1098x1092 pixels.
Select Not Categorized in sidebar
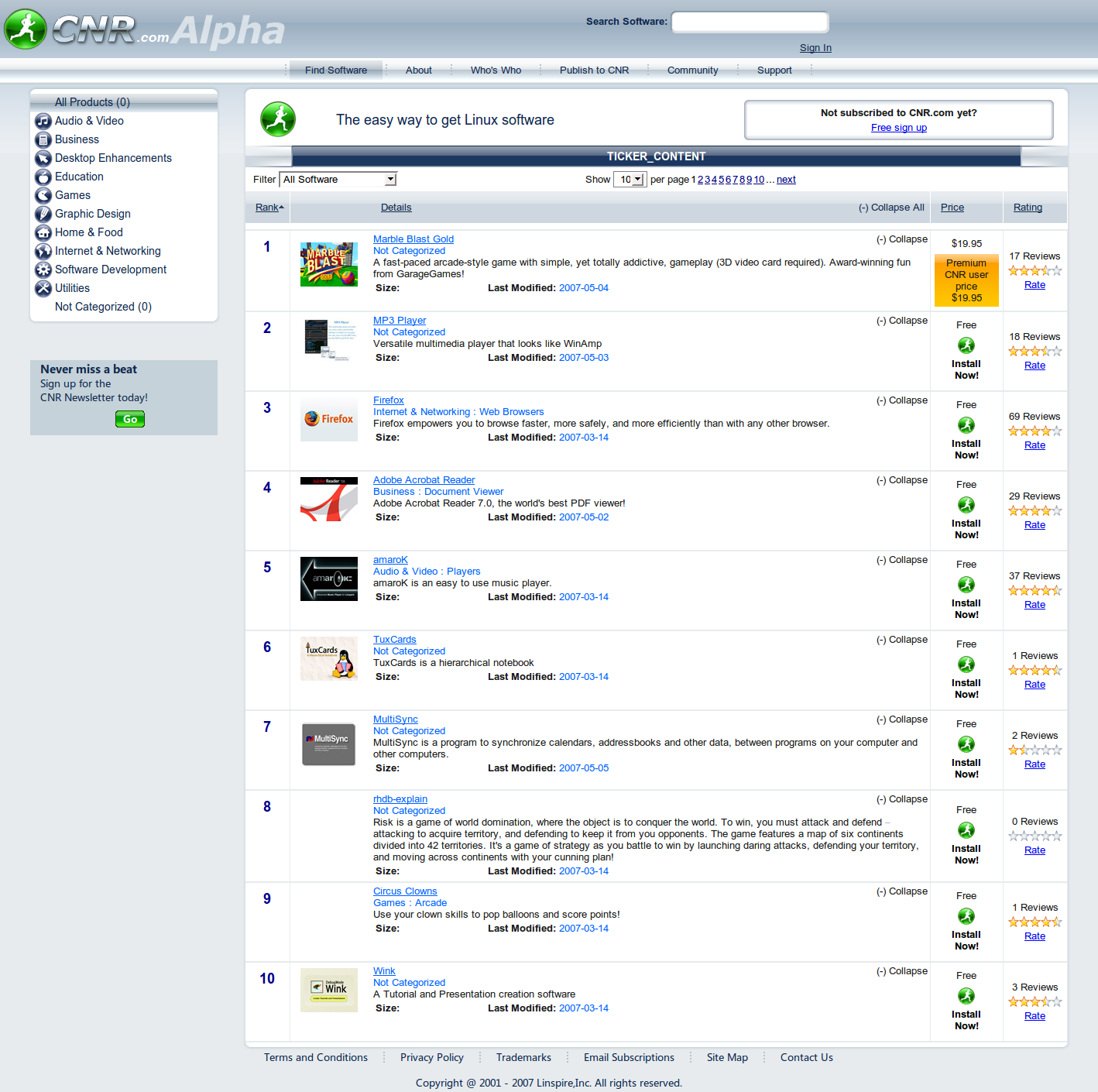[103, 307]
